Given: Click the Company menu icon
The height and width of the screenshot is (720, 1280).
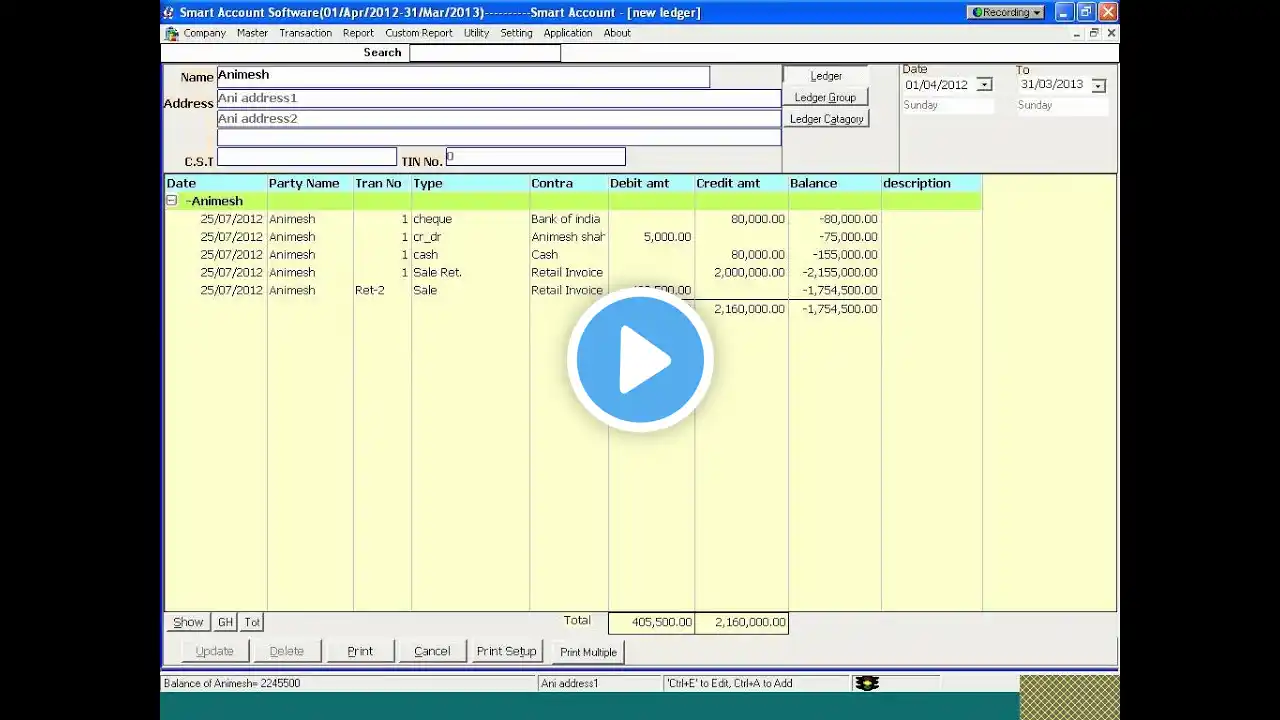Looking at the screenshot, I should click(172, 33).
